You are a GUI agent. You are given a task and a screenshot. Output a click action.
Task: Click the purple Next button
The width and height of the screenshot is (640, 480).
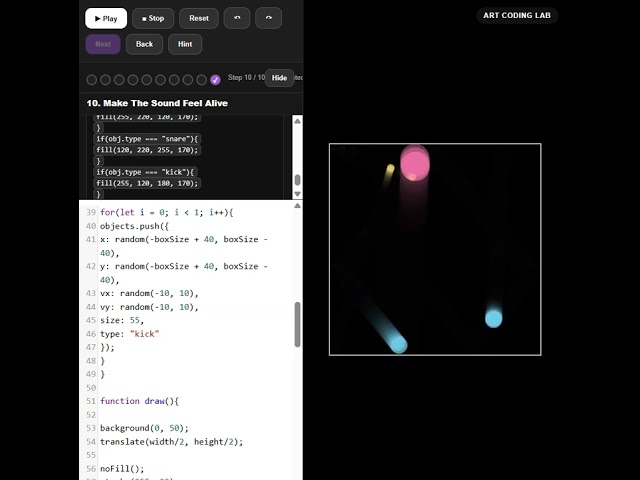tap(103, 44)
